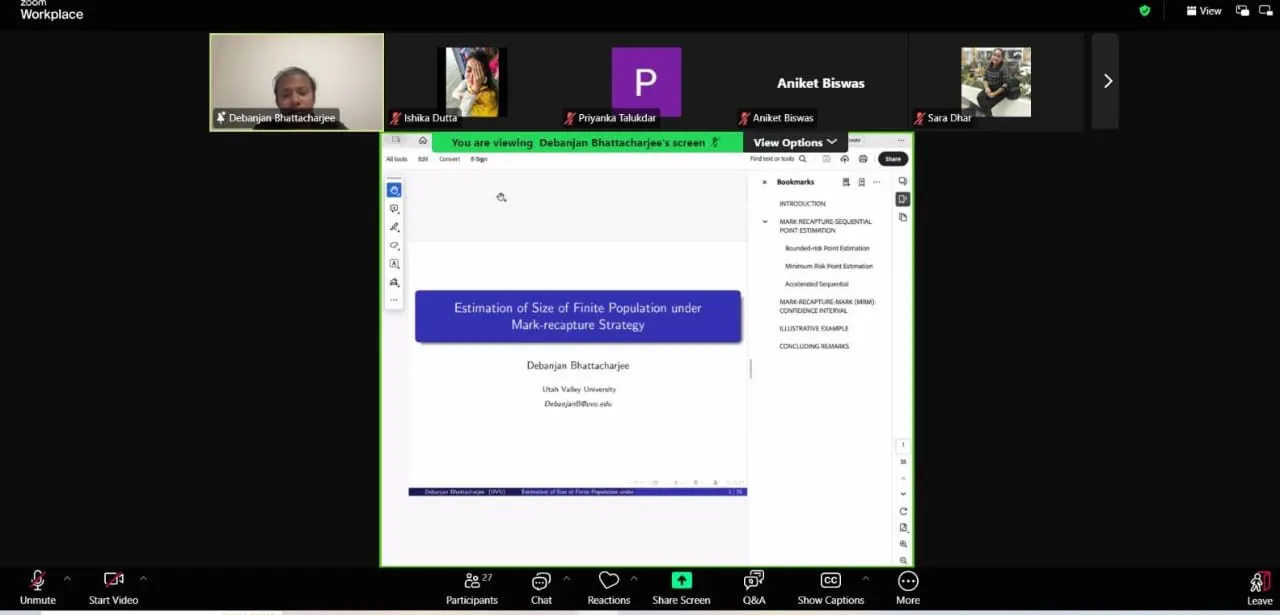Select Priyanka Talukdar participant tile
Viewport: 1280px width, 615px height.
646,82
